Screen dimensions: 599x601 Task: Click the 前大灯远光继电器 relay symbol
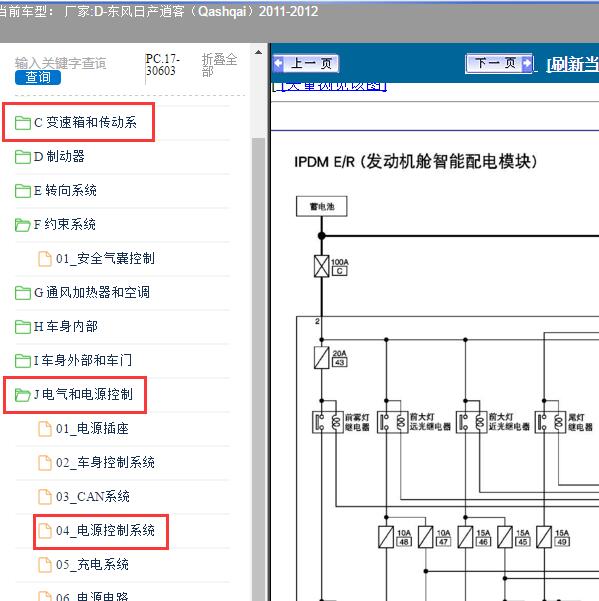click(392, 422)
